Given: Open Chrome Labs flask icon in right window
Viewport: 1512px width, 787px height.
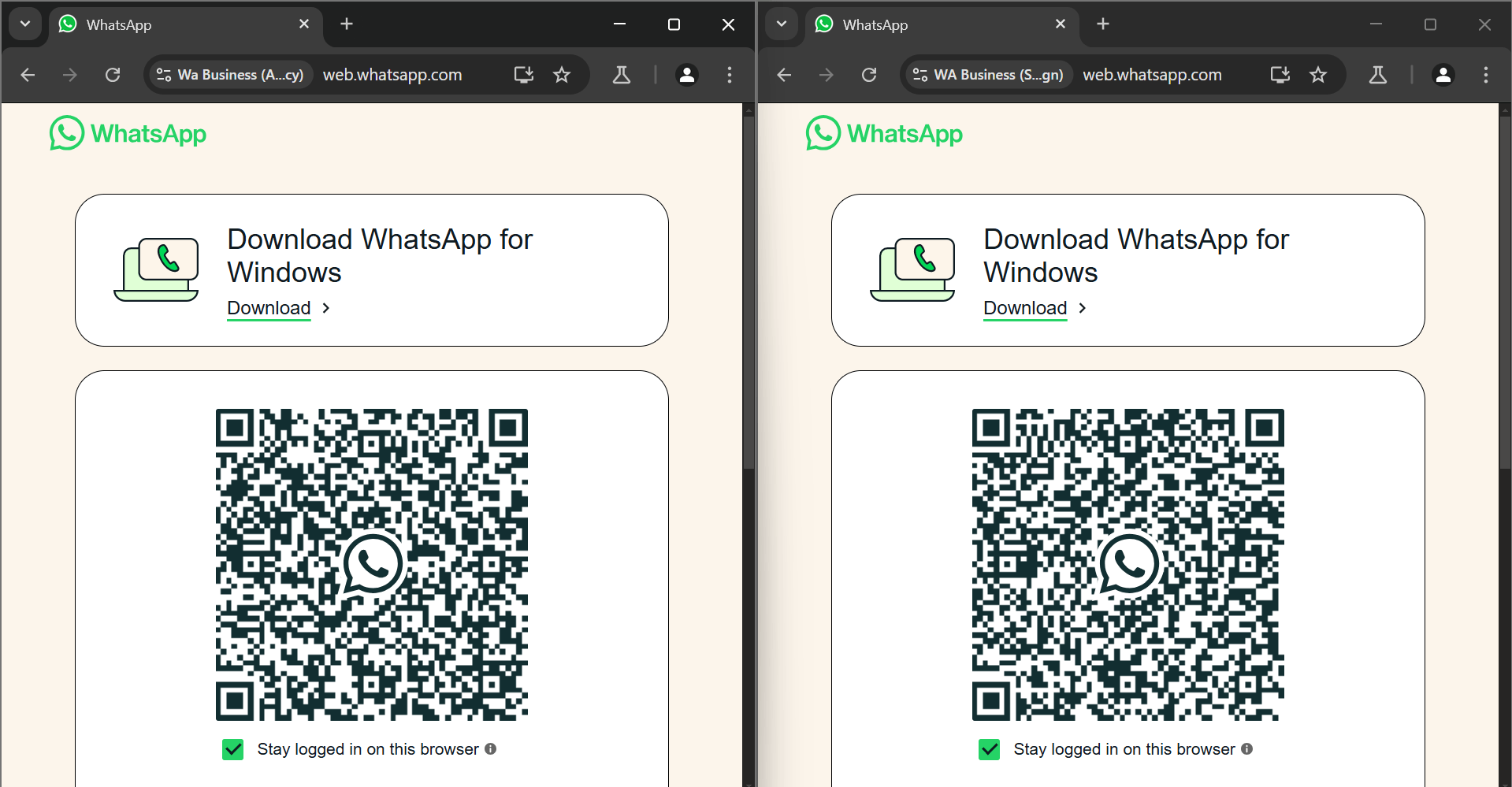Looking at the screenshot, I should pyautogui.click(x=1378, y=75).
